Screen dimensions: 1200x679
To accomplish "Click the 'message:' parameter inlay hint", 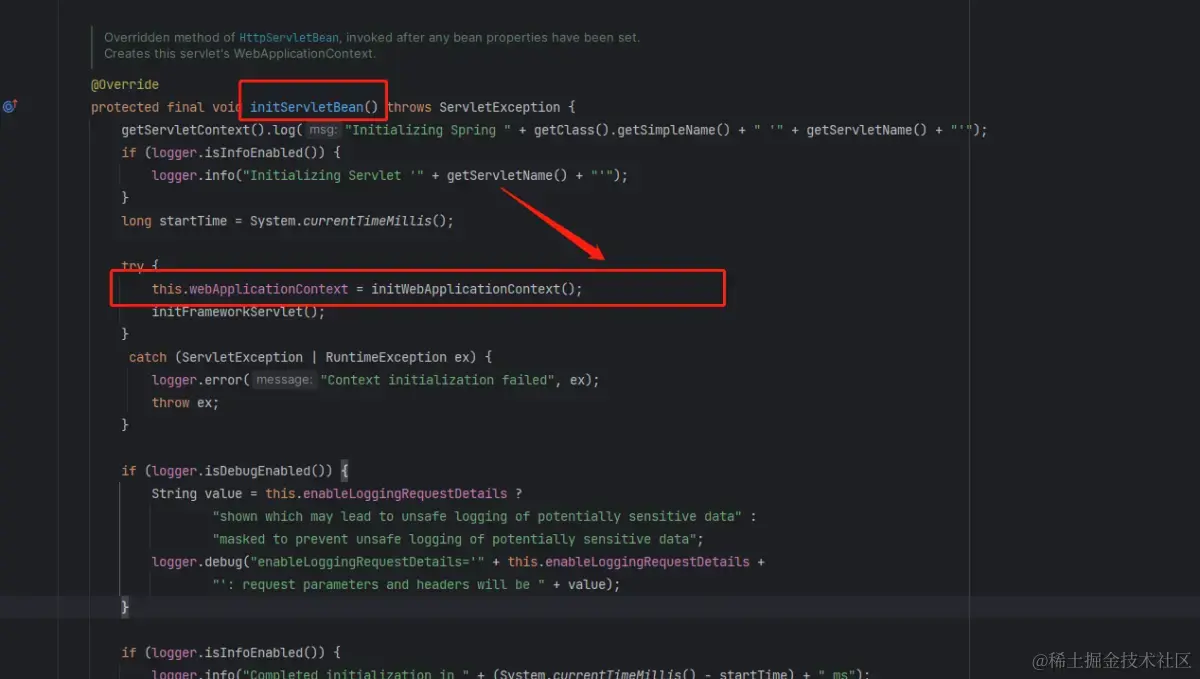I will coord(283,380).
